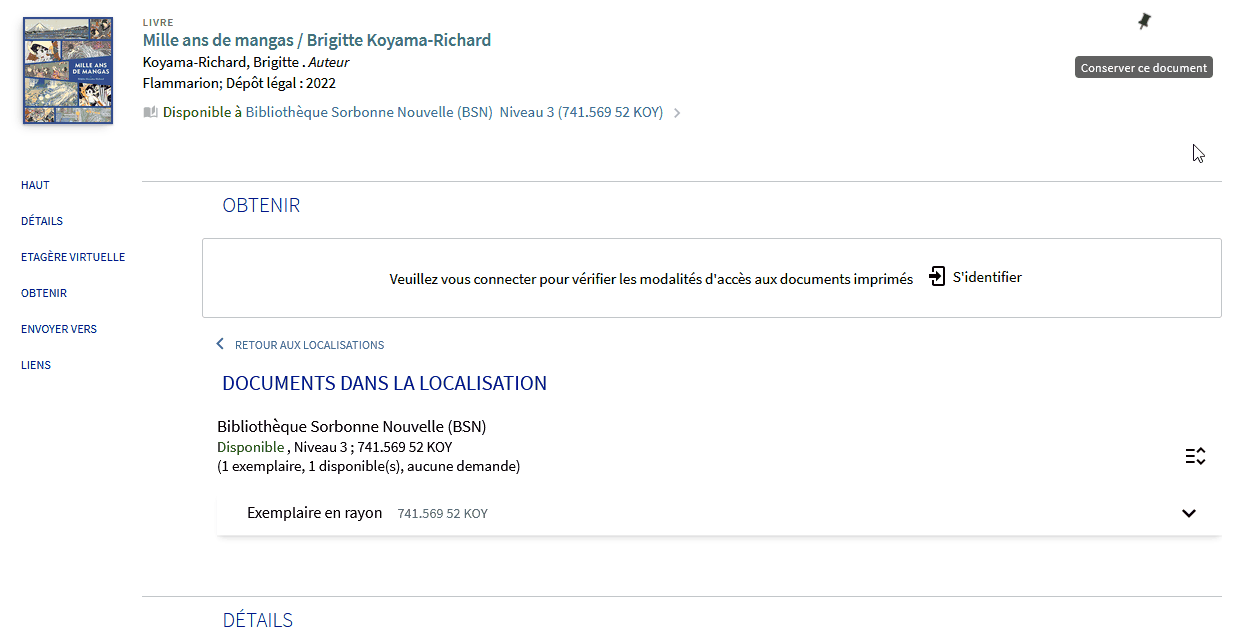Open the ENVOYER VERS section
1236x644 pixels.
58,328
